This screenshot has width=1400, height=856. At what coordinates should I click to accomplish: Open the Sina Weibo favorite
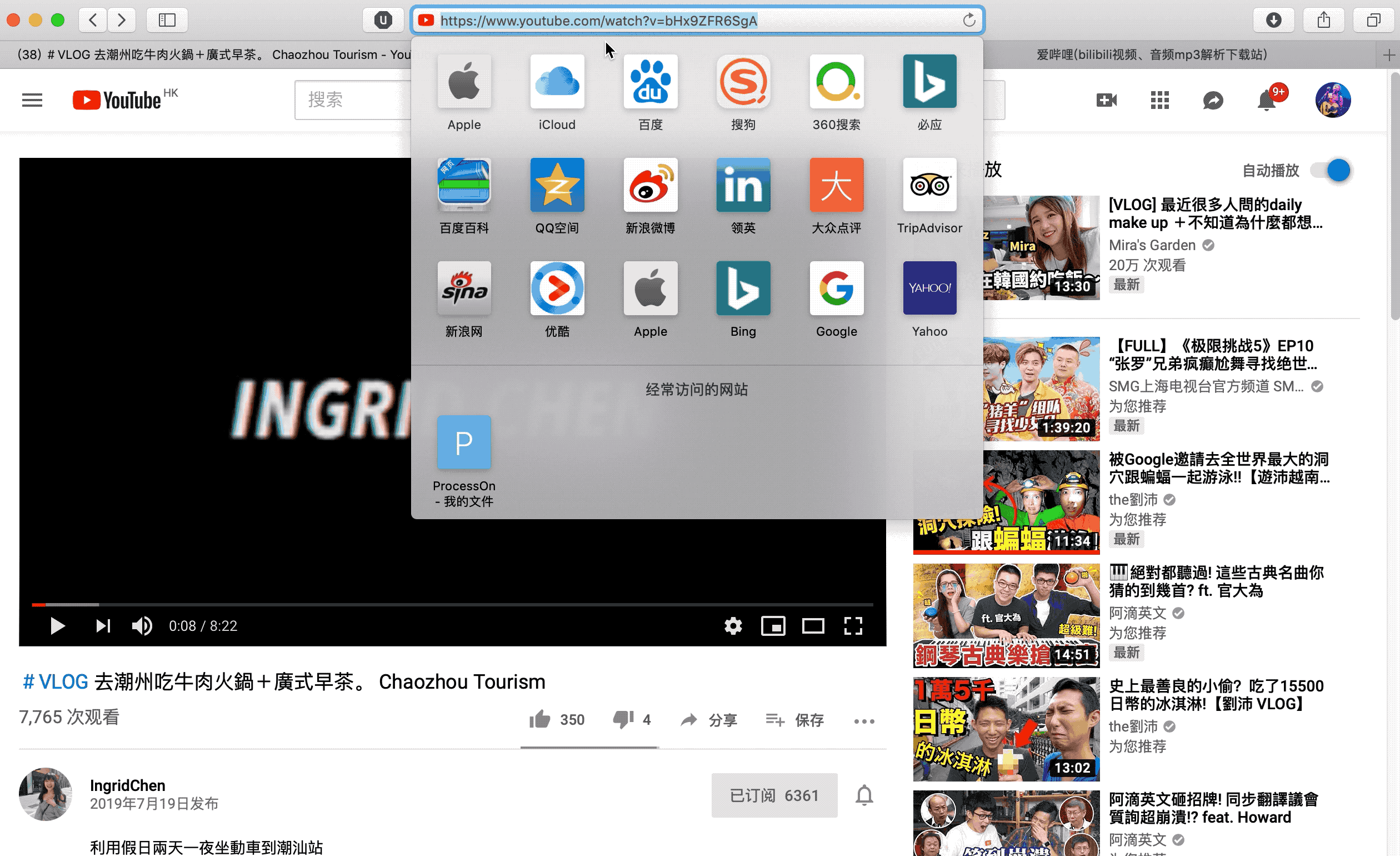tap(650, 185)
